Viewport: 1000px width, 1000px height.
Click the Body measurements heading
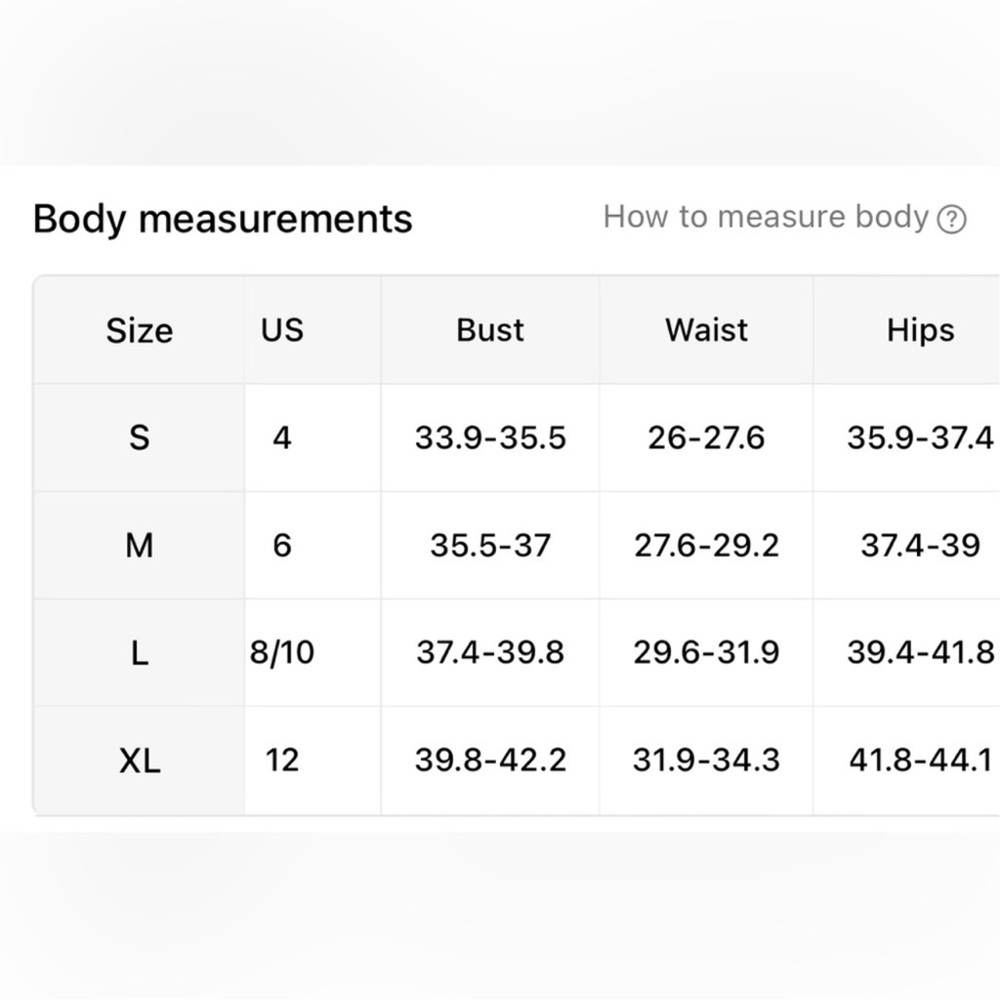click(x=223, y=219)
